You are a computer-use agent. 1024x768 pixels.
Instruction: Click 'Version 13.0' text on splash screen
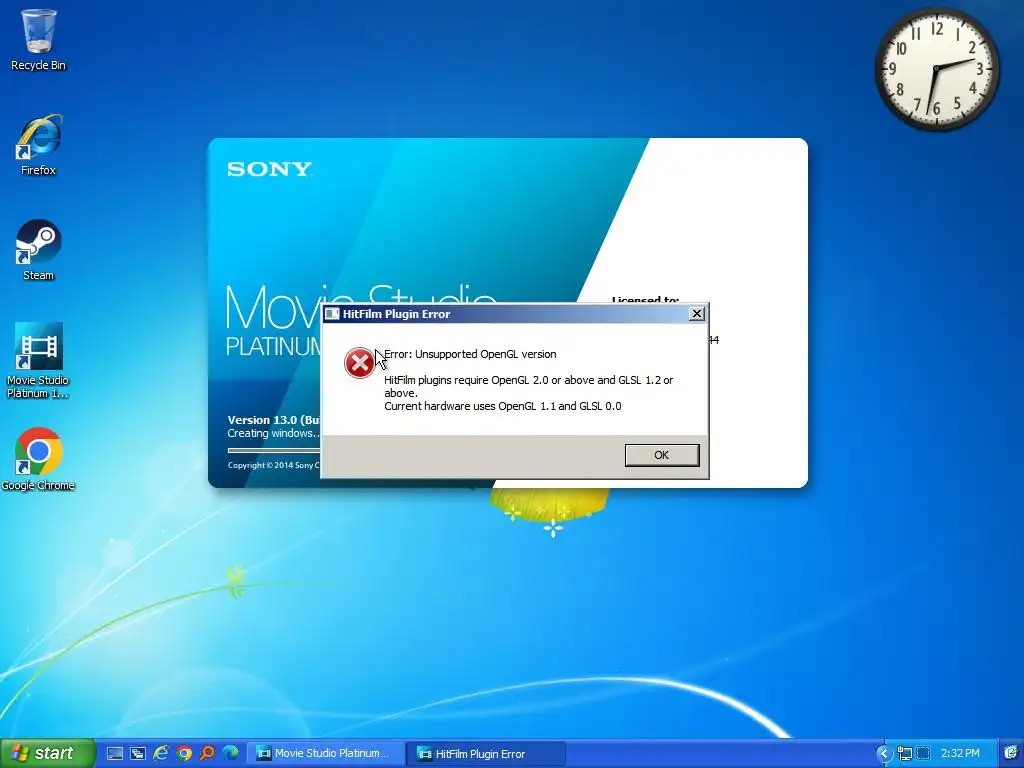[x=274, y=420]
